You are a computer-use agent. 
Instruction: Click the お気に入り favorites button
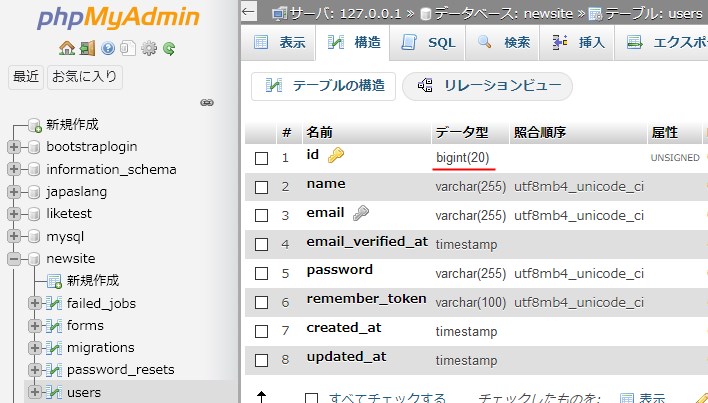coord(84,76)
